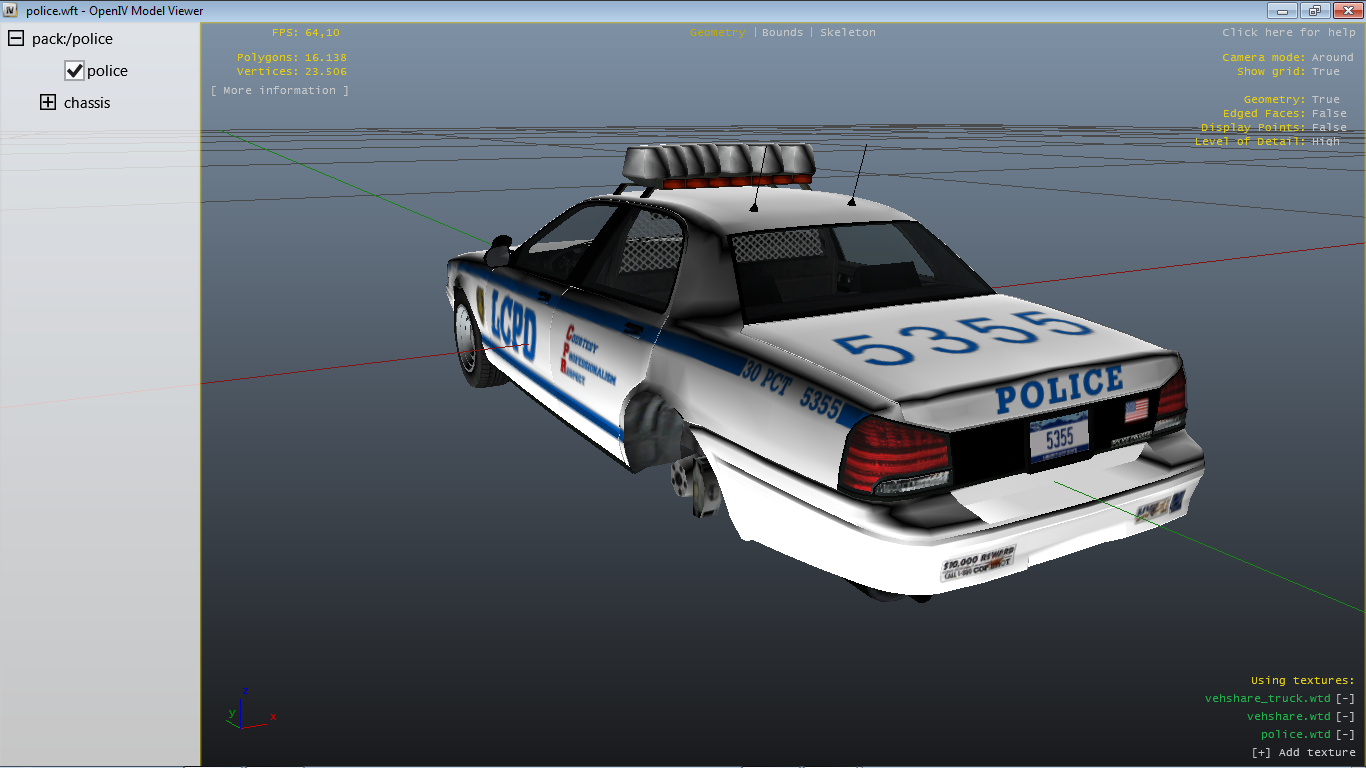Click the Vertices count text

(x=292, y=72)
